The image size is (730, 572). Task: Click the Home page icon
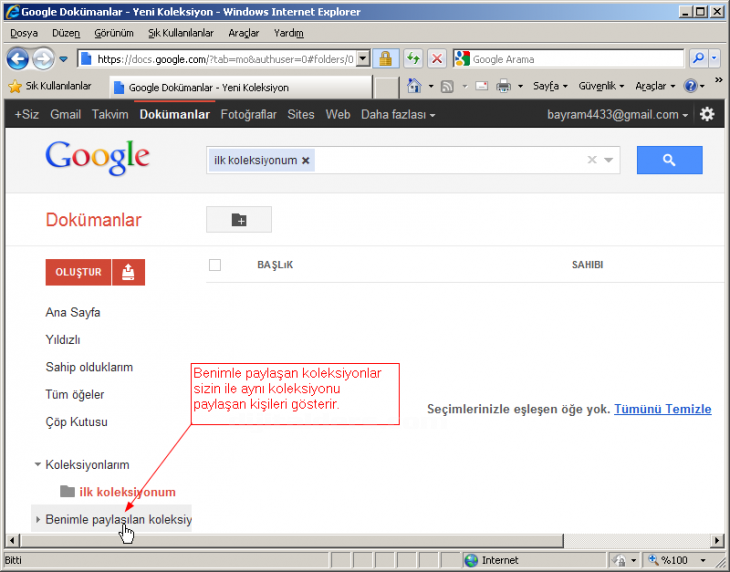coord(414,86)
